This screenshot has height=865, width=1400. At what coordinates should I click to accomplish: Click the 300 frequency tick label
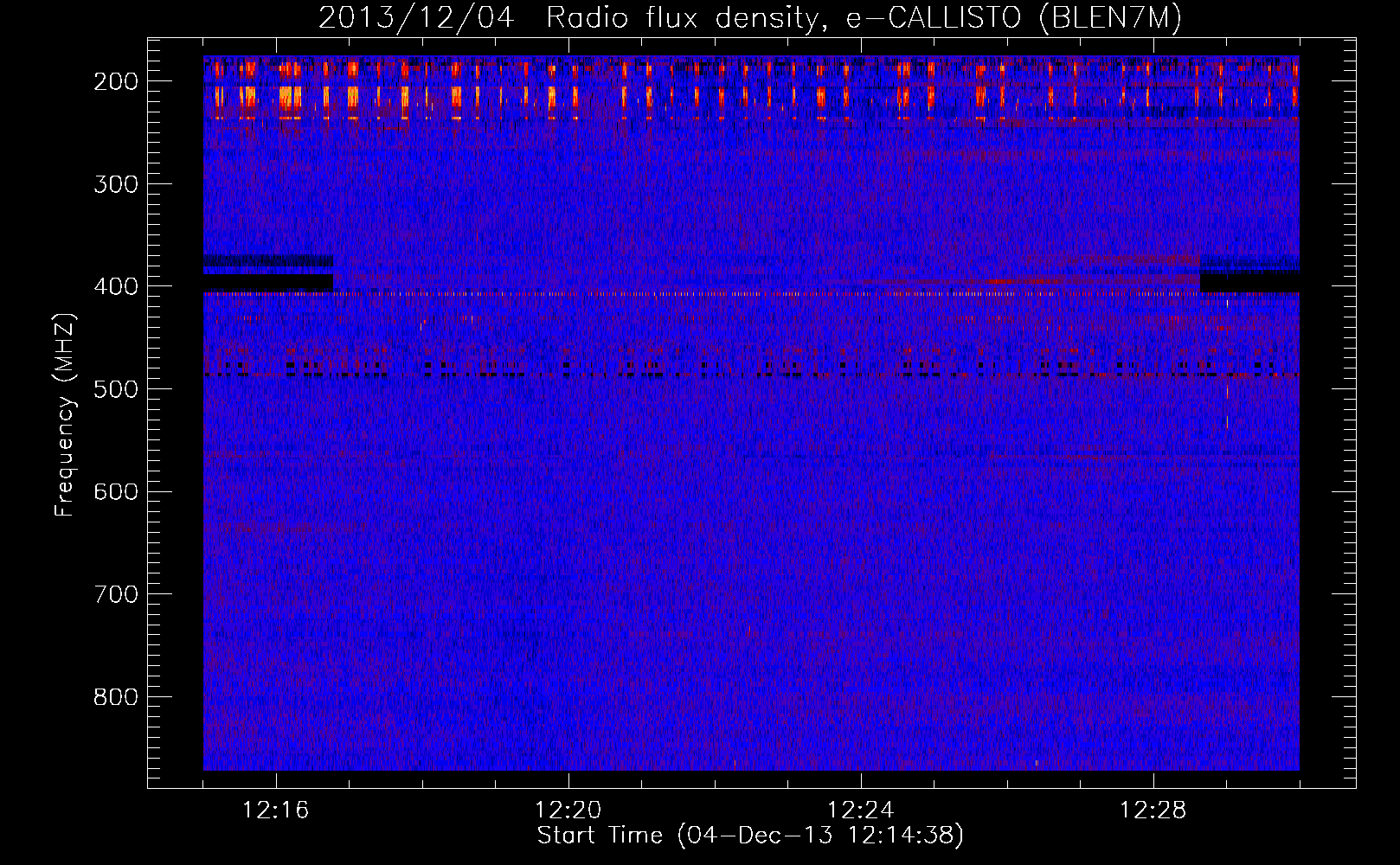[116, 184]
